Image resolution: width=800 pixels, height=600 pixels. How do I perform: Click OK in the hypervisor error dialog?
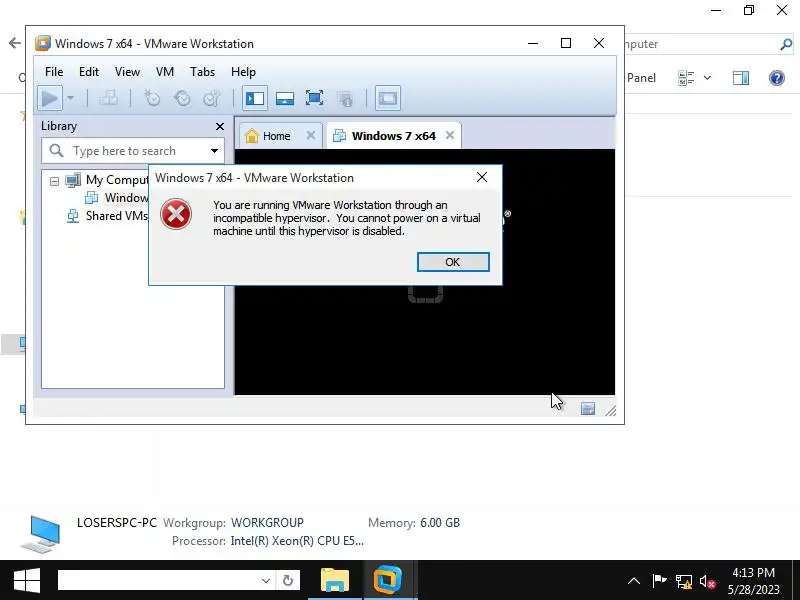pyautogui.click(x=453, y=262)
